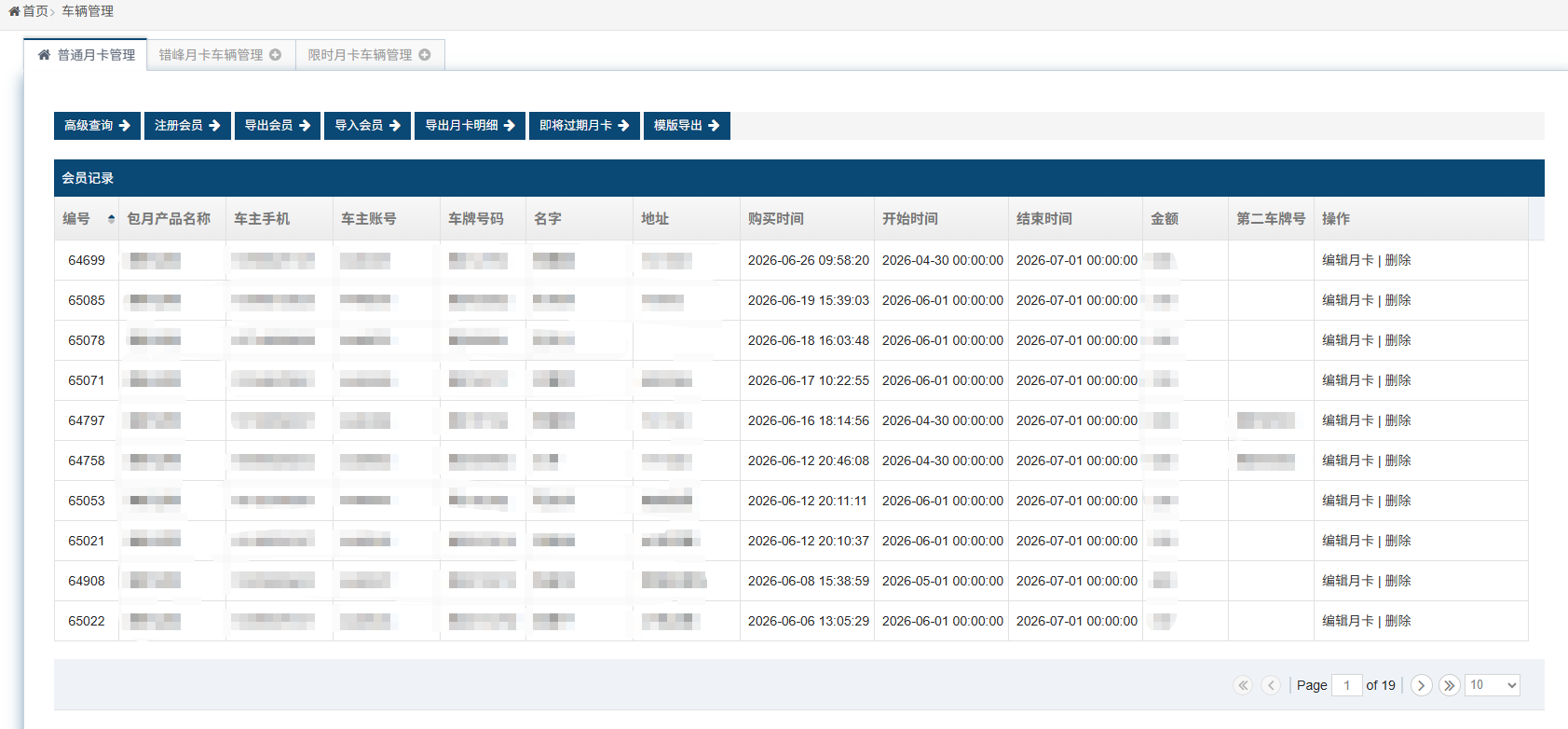Switch to 错峰月卡车辆管理 tab

220,55
